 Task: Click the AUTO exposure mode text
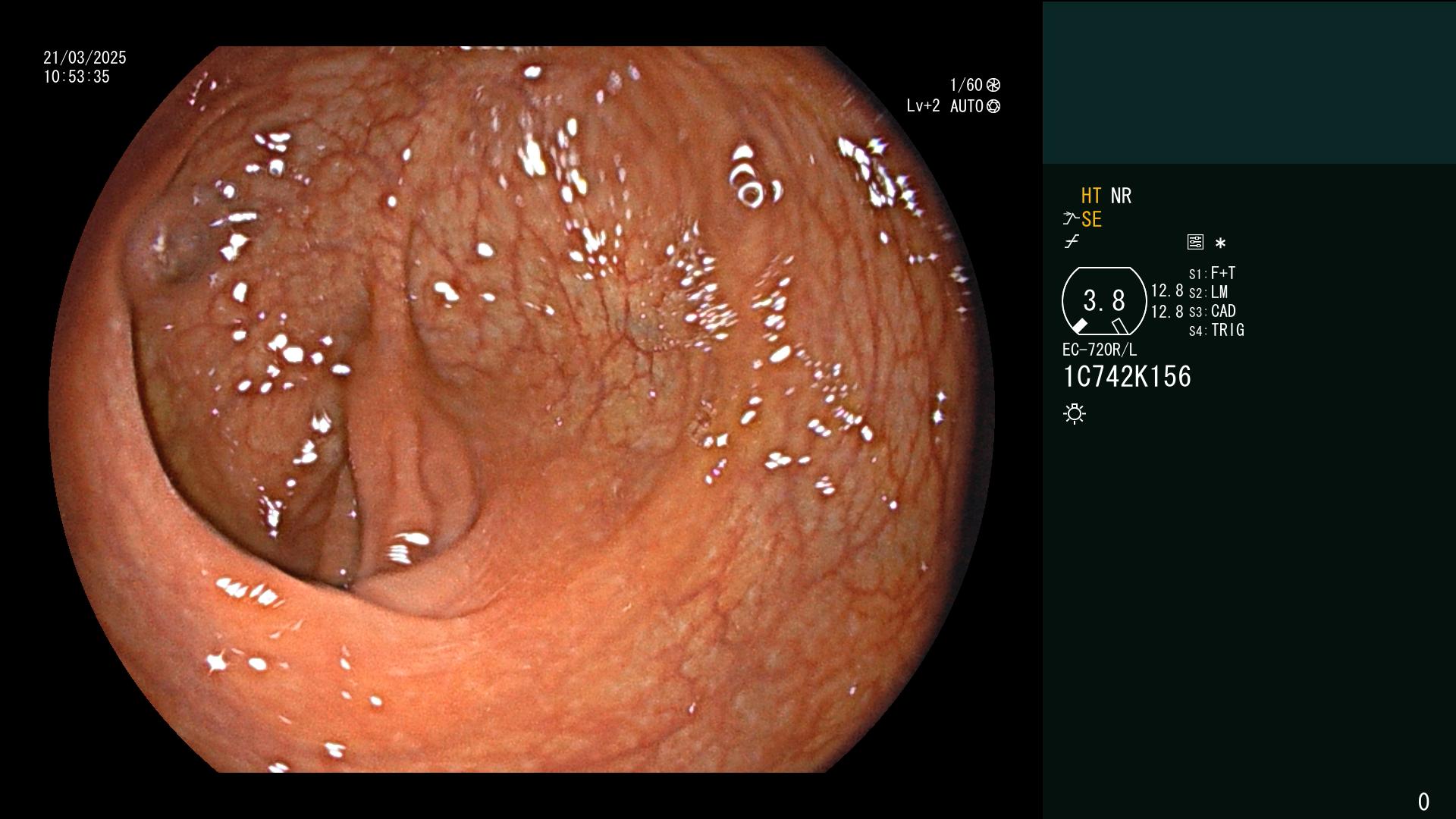[x=967, y=106]
